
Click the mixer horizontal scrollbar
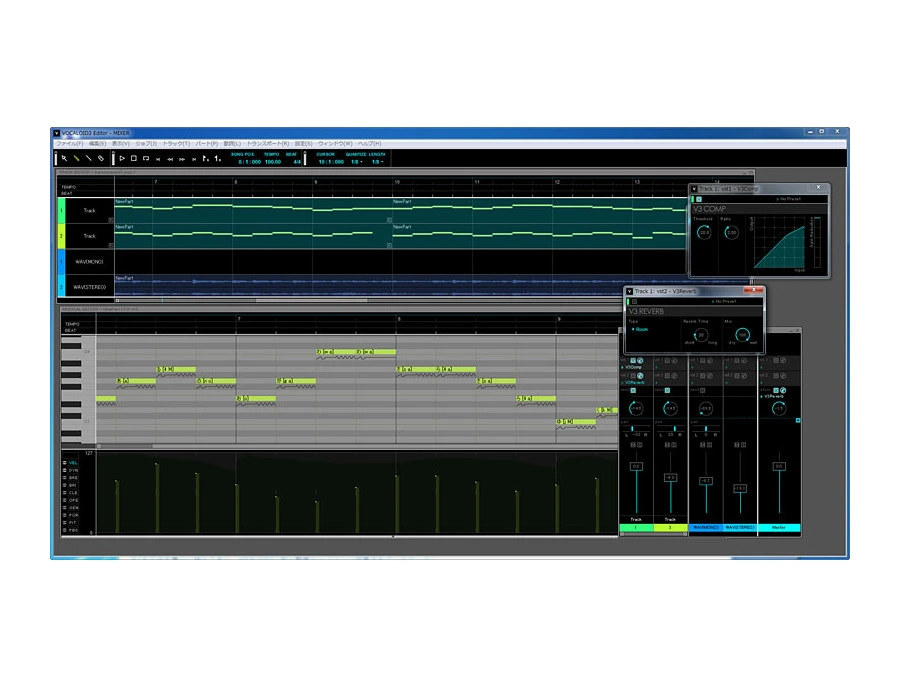click(654, 534)
